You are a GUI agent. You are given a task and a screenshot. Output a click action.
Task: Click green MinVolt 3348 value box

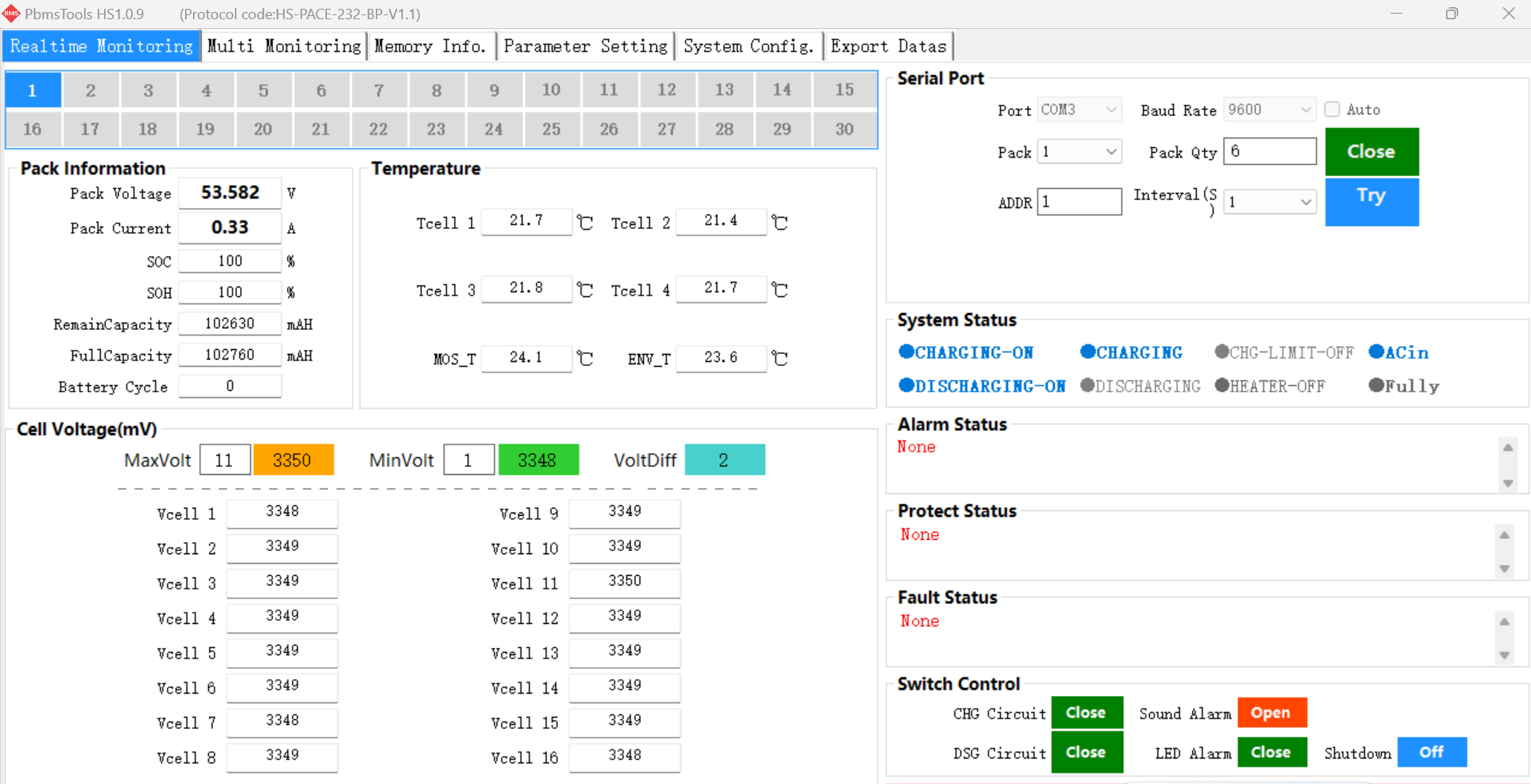point(538,460)
